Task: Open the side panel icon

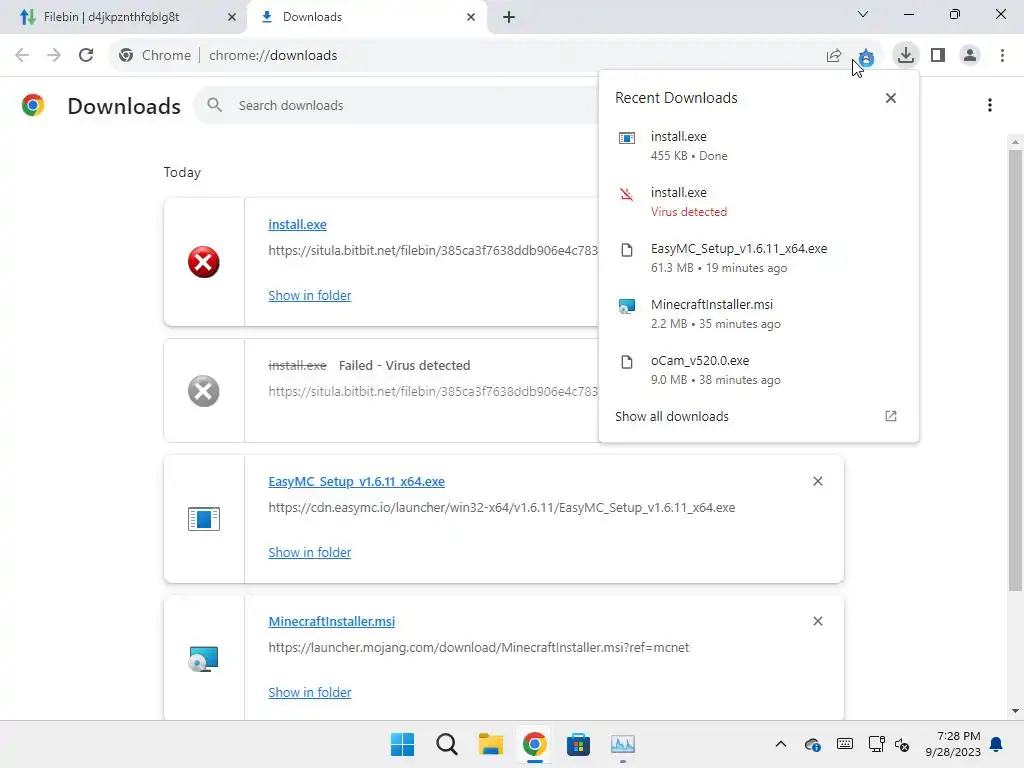Action: (x=938, y=55)
